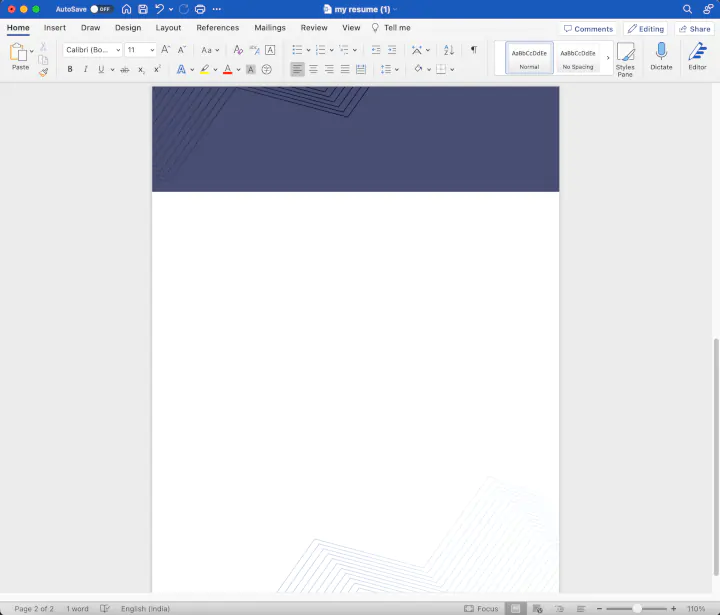Screen dimensions: 720x615
Task: Expand the numbering list dropdown arrow
Action: point(332,50)
